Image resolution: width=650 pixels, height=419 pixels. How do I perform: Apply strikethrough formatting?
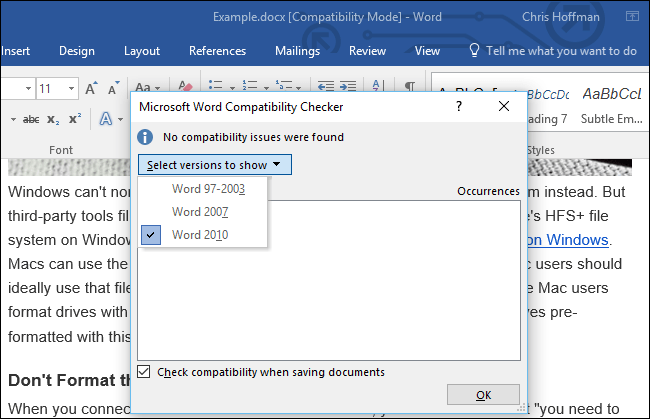[31, 119]
